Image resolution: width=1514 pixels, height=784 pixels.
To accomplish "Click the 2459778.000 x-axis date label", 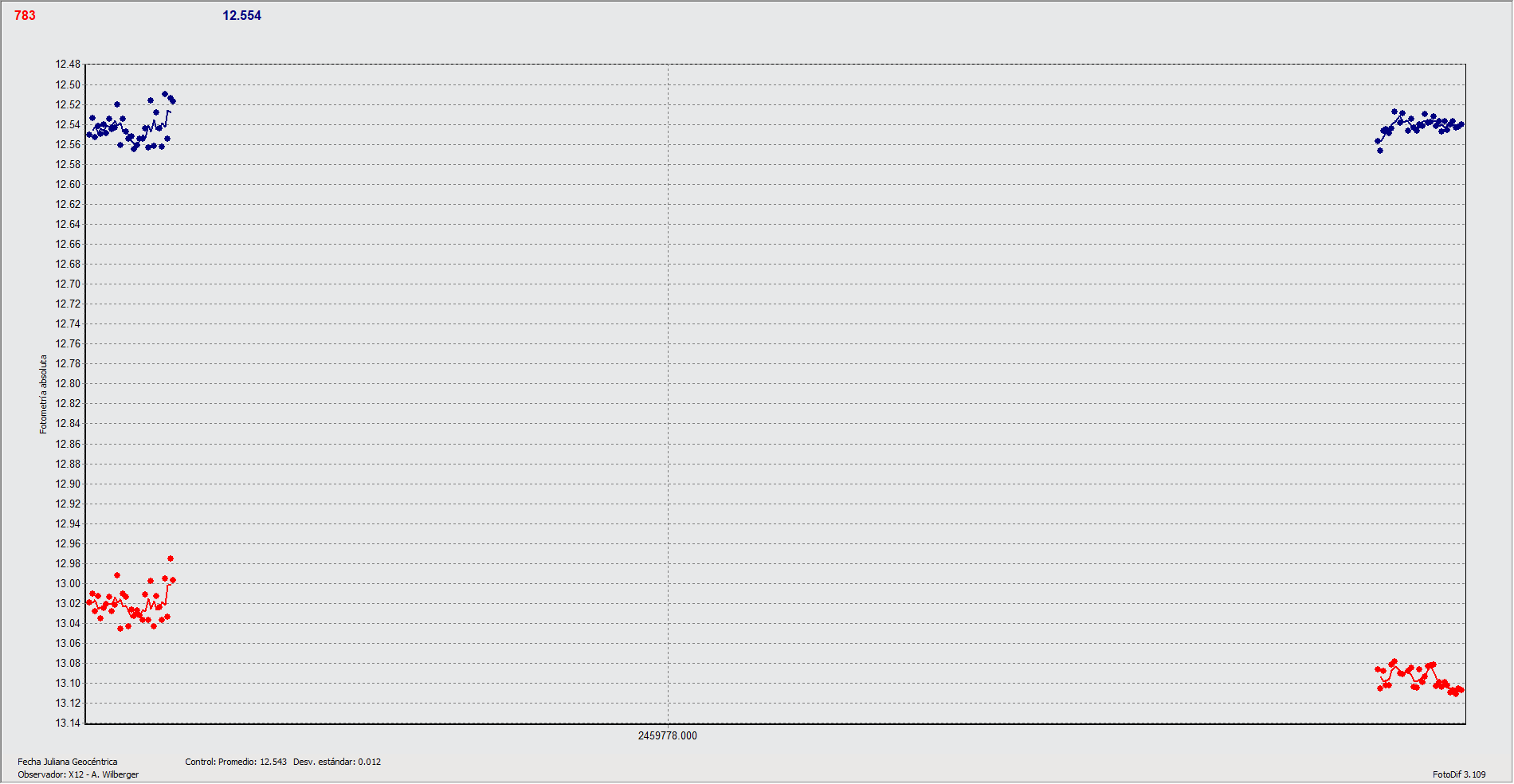I will click(x=667, y=736).
